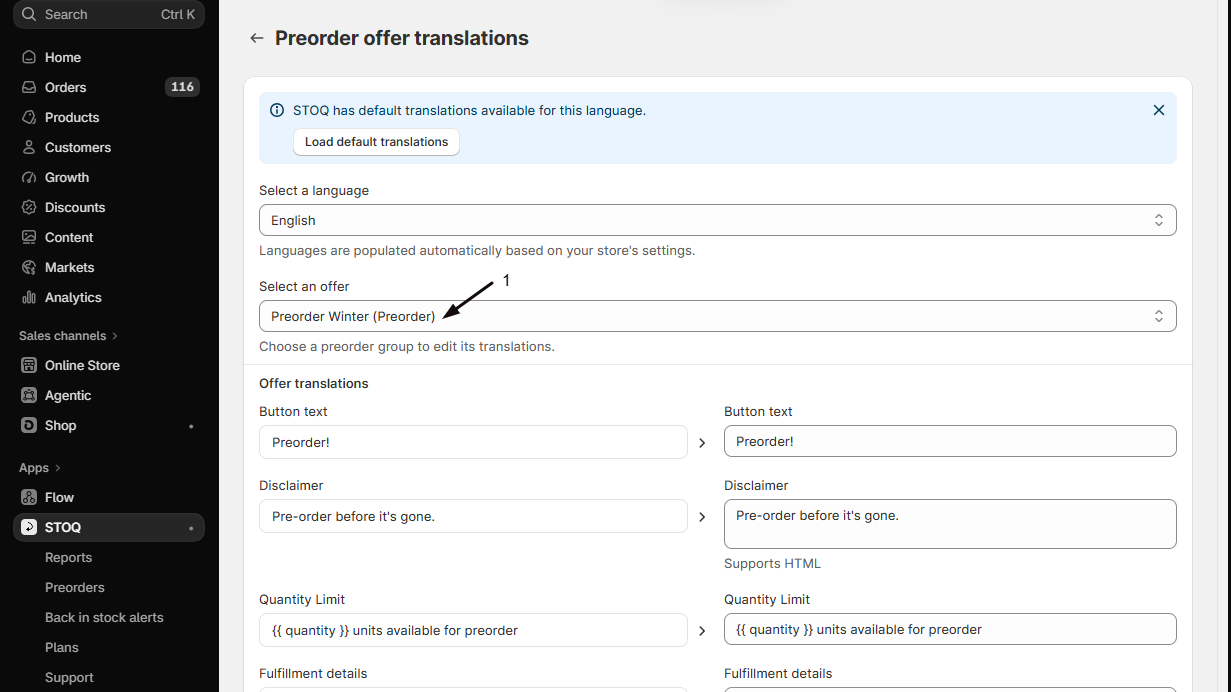The height and width of the screenshot is (692, 1231).
Task: Click the translated Disclaimer text area
Action: (950, 524)
